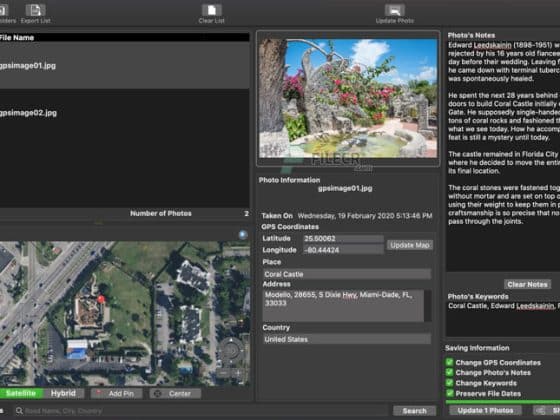Image resolution: width=560 pixels, height=420 pixels.
Task: Click the Address text field
Action: [x=343, y=306]
